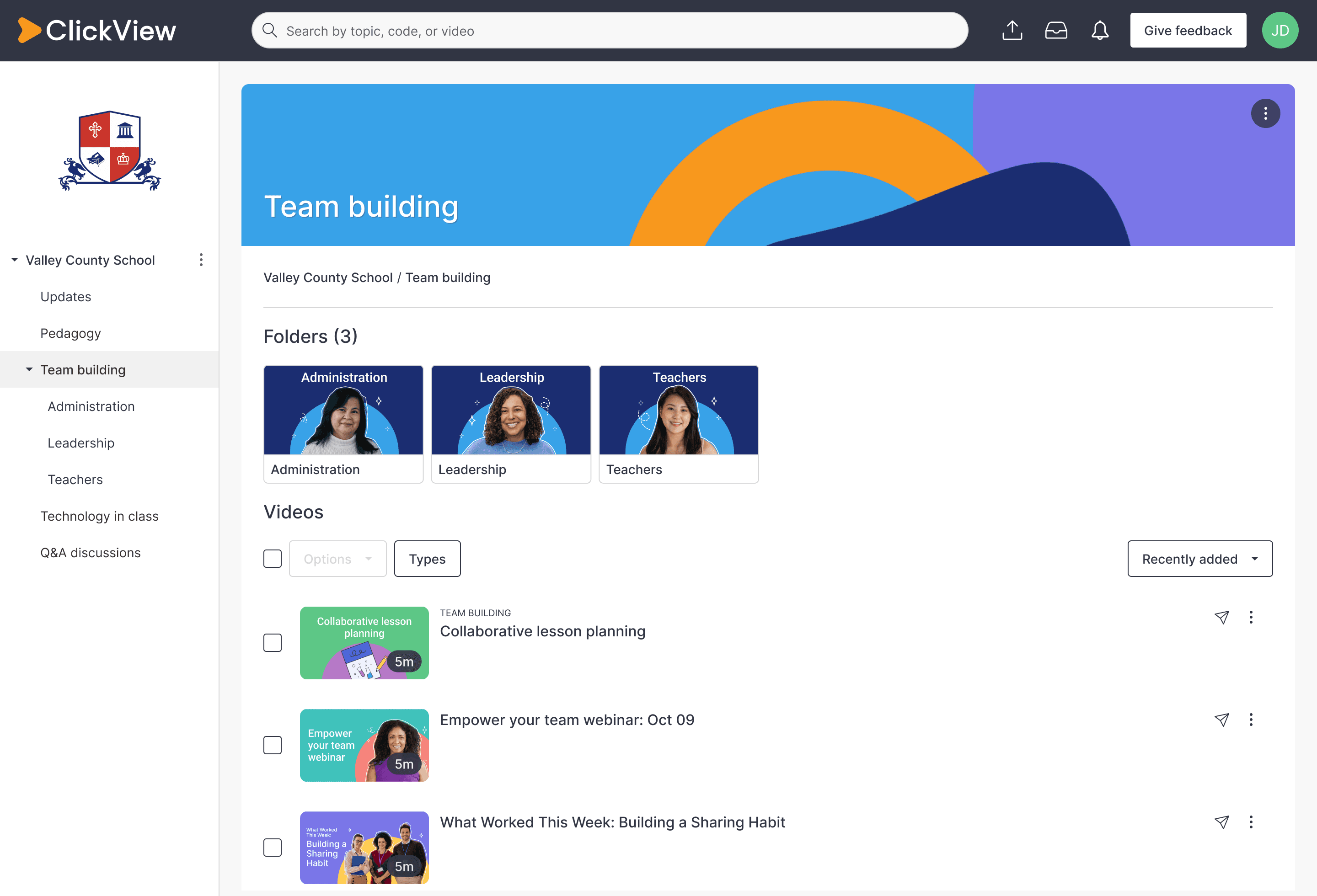Screen dimensions: 1317x896
Task: Open Empower your team webinar: Oct 09 title
Action: pyautogui.click(x=567, y=720)
